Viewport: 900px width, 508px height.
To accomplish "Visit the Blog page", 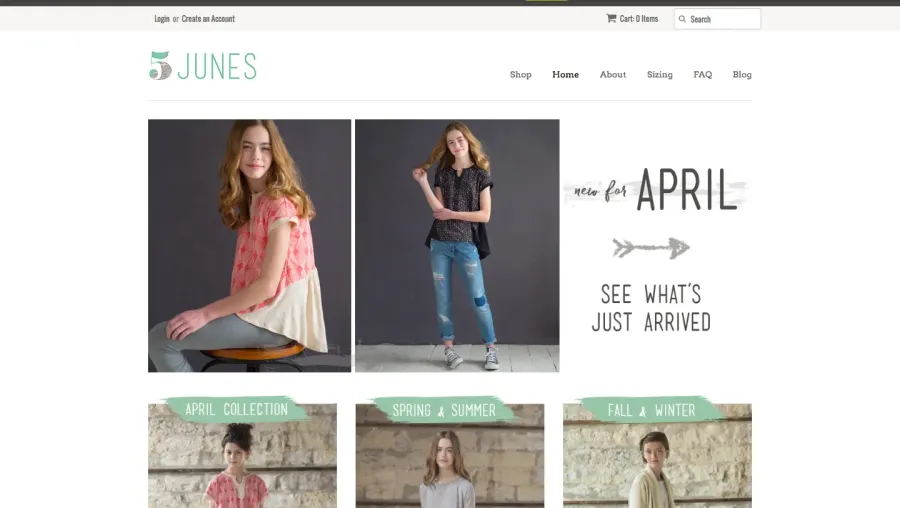I will 742,75.
